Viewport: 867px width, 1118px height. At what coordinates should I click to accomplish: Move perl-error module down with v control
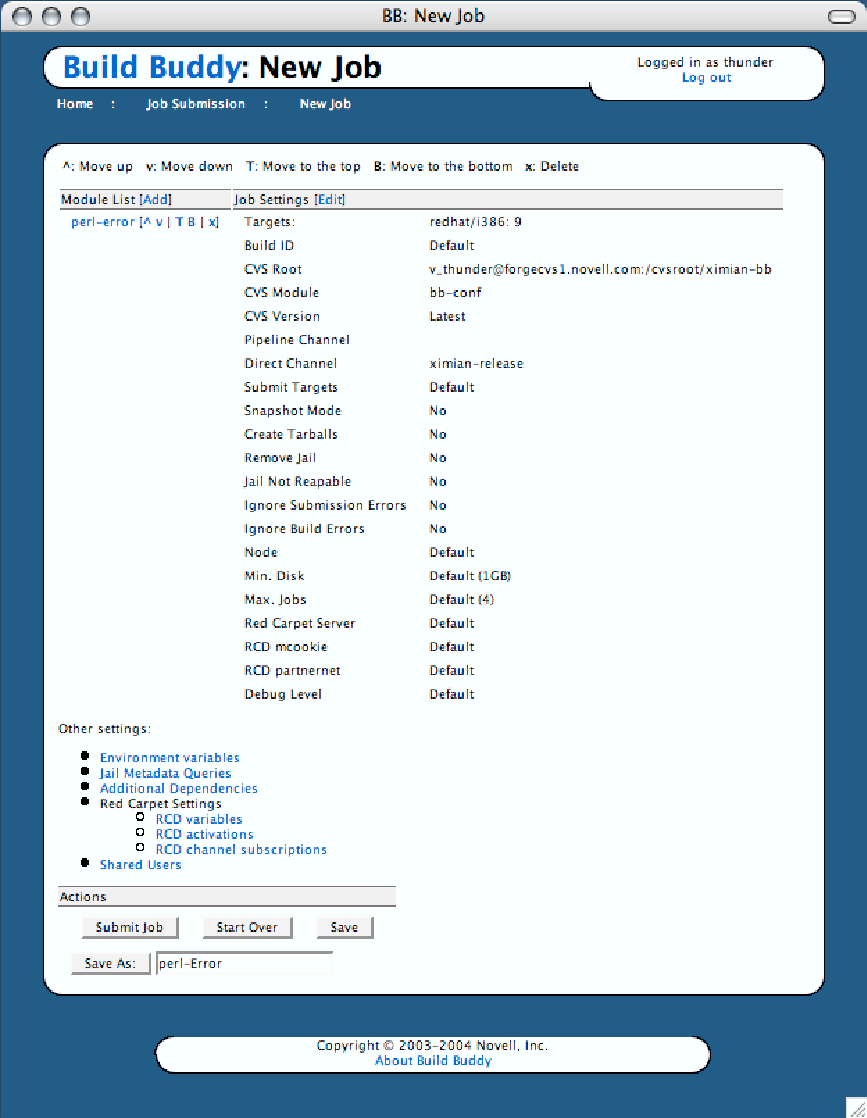(159, 222)
